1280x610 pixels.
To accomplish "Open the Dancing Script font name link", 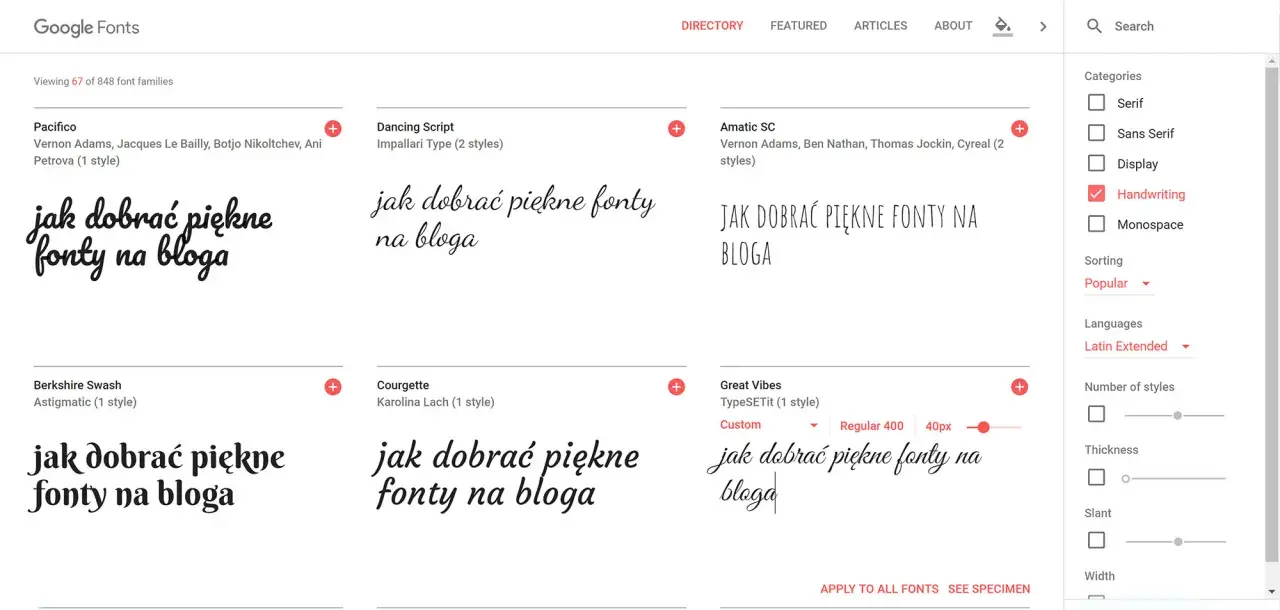I will (x=415, y=127).
